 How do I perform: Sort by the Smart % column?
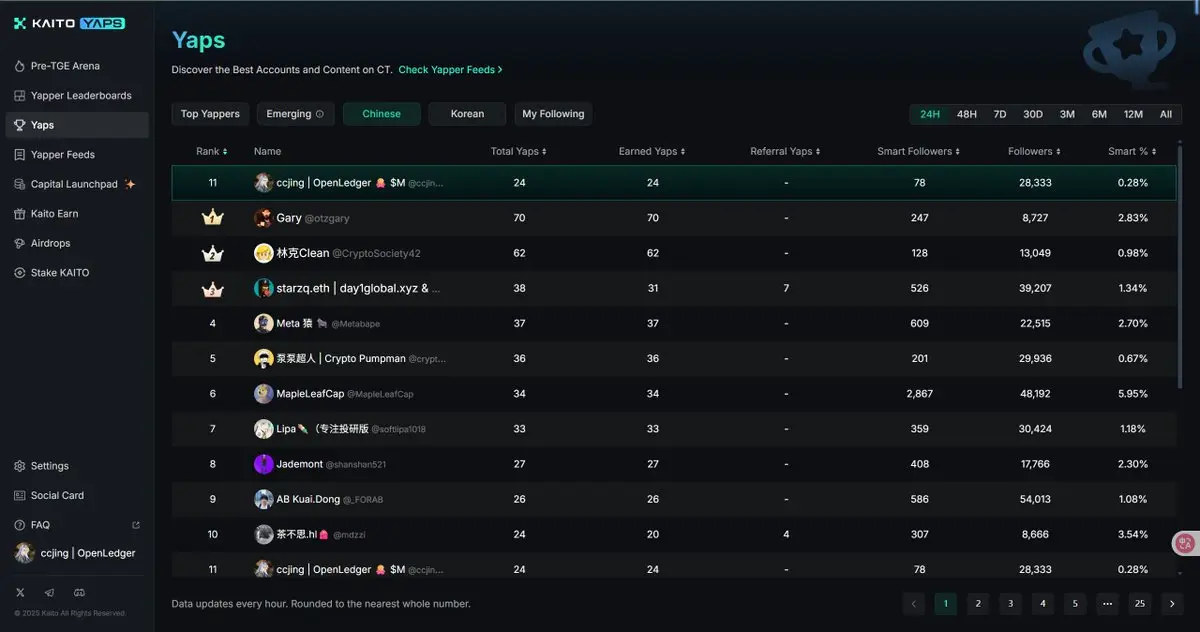pyautogui.click(x=1132, y=151)
